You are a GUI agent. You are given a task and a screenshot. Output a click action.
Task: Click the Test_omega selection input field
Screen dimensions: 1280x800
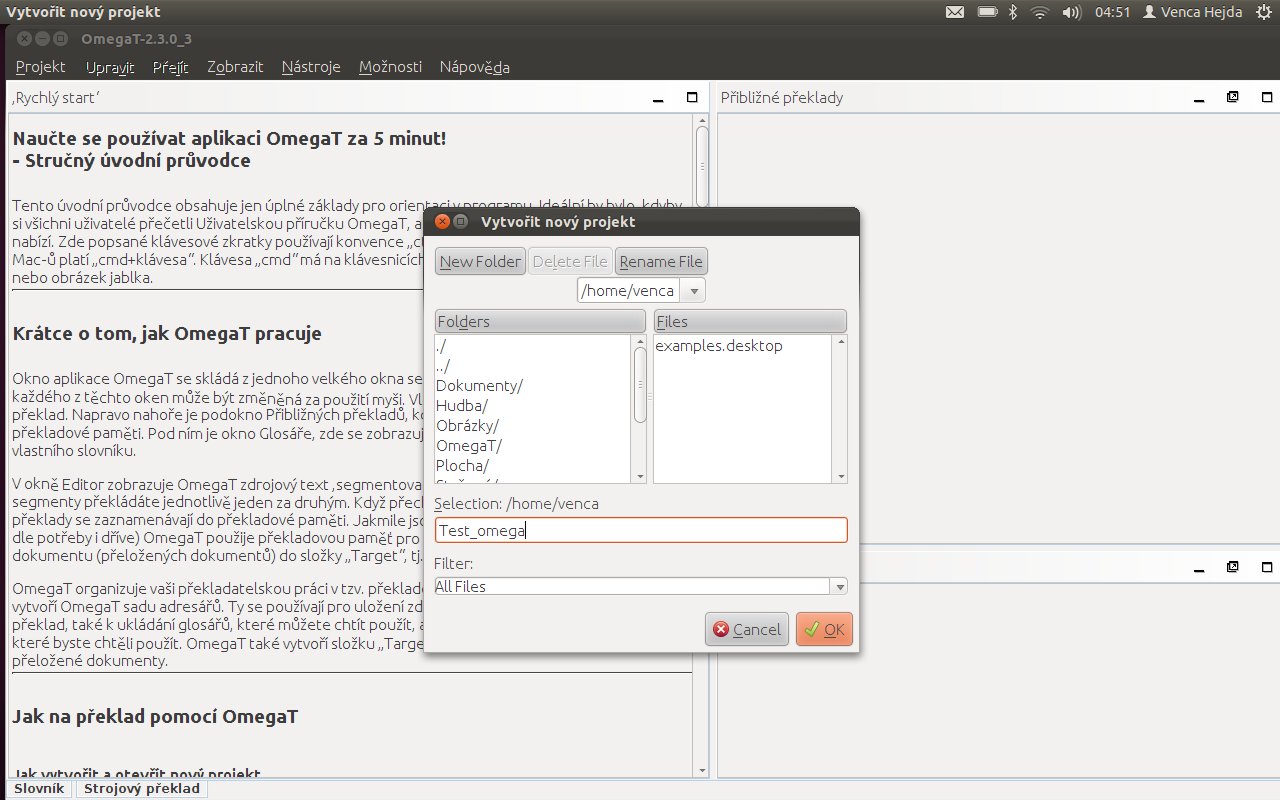point(641,530)
